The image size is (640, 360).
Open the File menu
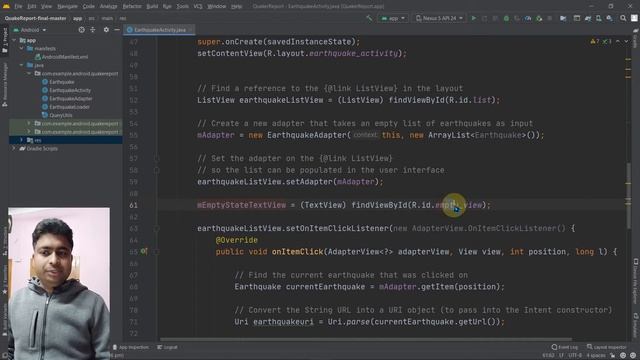click(x=18, y=6)
